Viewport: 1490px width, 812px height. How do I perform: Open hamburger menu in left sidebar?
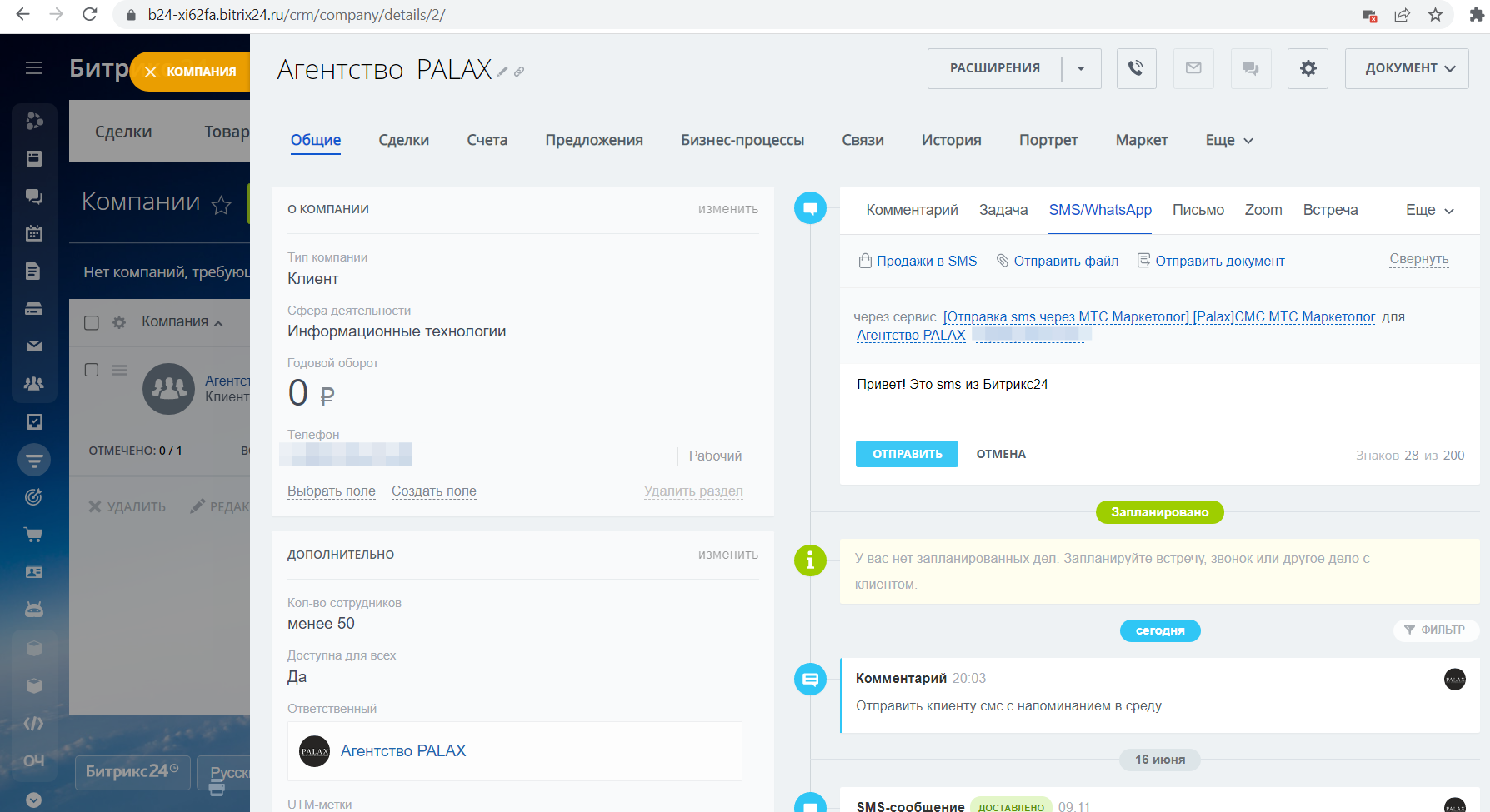tap(34, 68)
